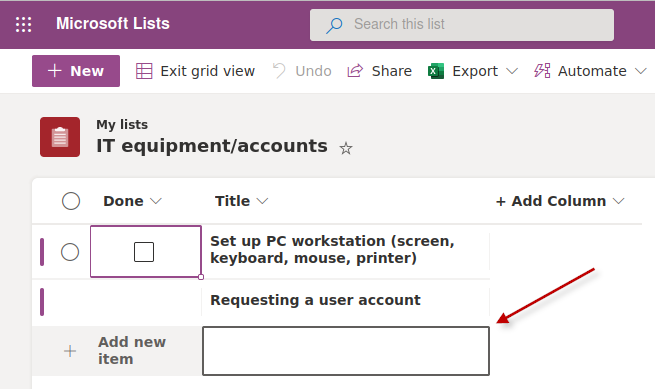This screenshot has height=389, width=655.
Task: Expand the Export dropdown chevron
Action: coord(512,71)
